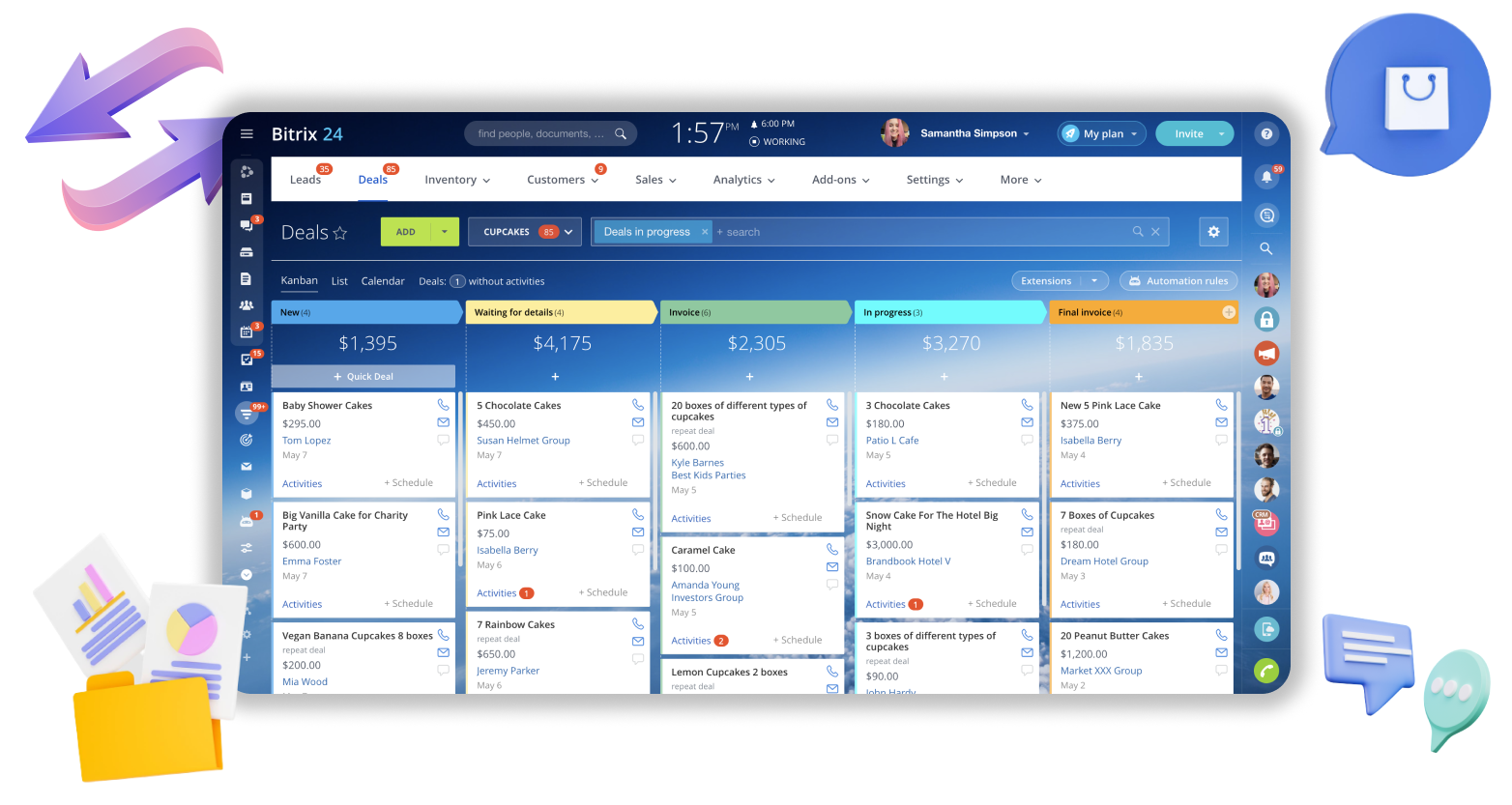Click phone icon on Baby Shower Cakes card
The width and height of the screenshot is (1512, 805).
coord(444,405)
